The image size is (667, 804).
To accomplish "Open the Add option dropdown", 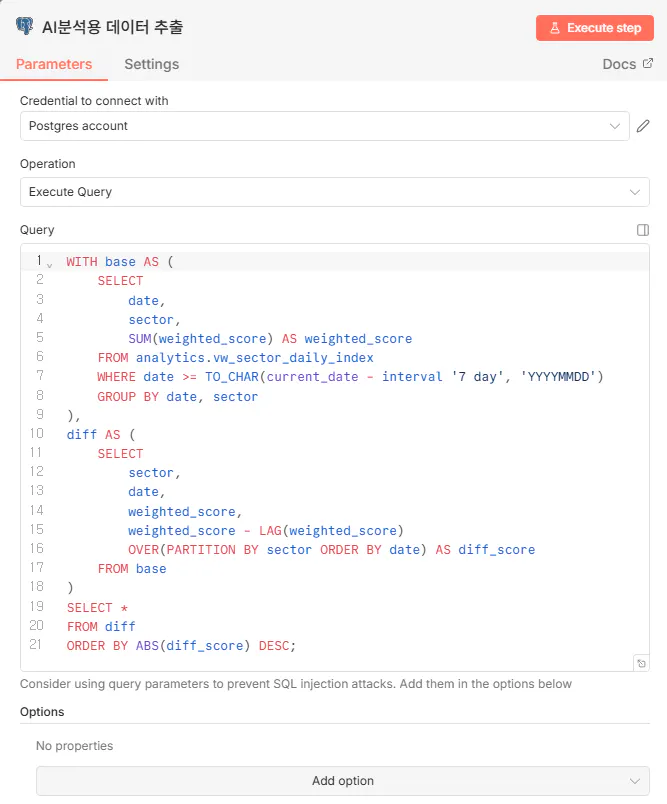I will (x=342, y=781).
